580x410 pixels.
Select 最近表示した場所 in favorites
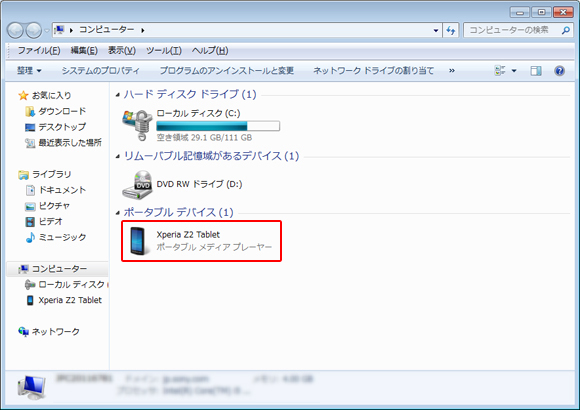70,142
